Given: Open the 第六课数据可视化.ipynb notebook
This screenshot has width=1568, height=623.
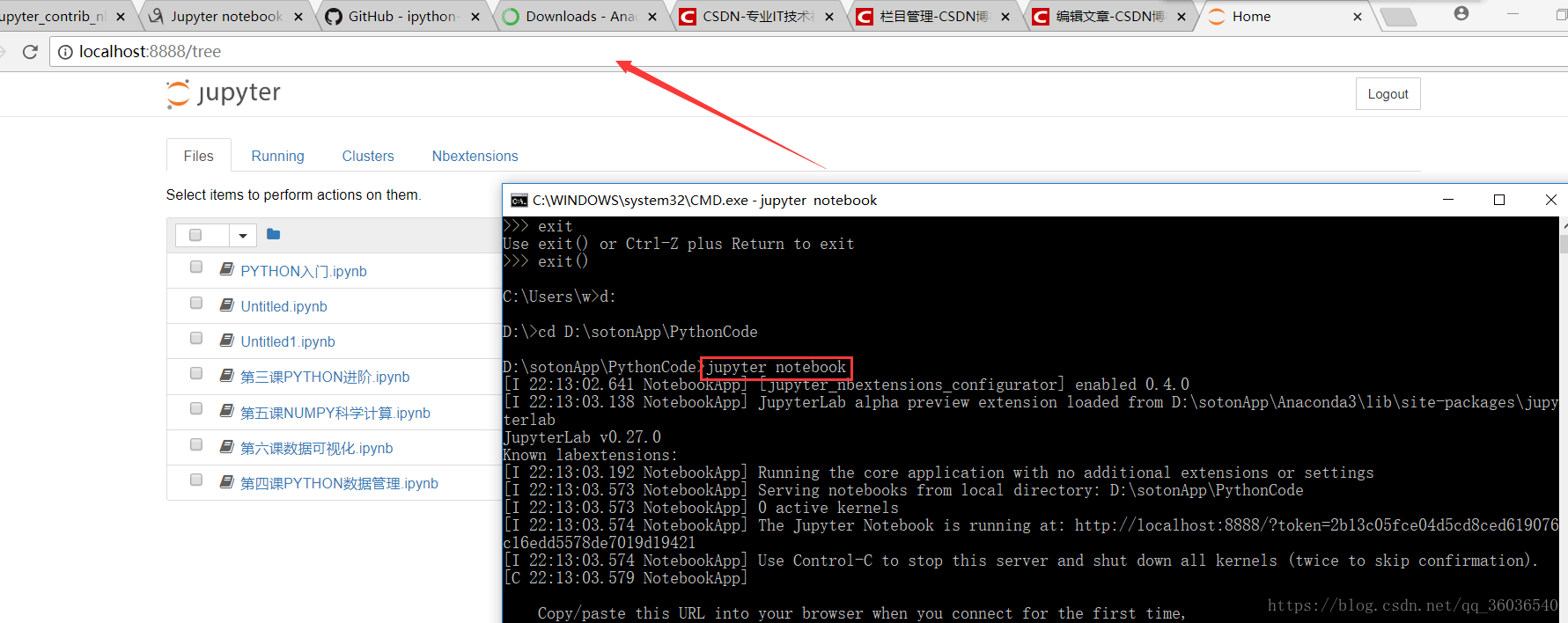Looking at the screenshot, I should (x=317, y=448).
